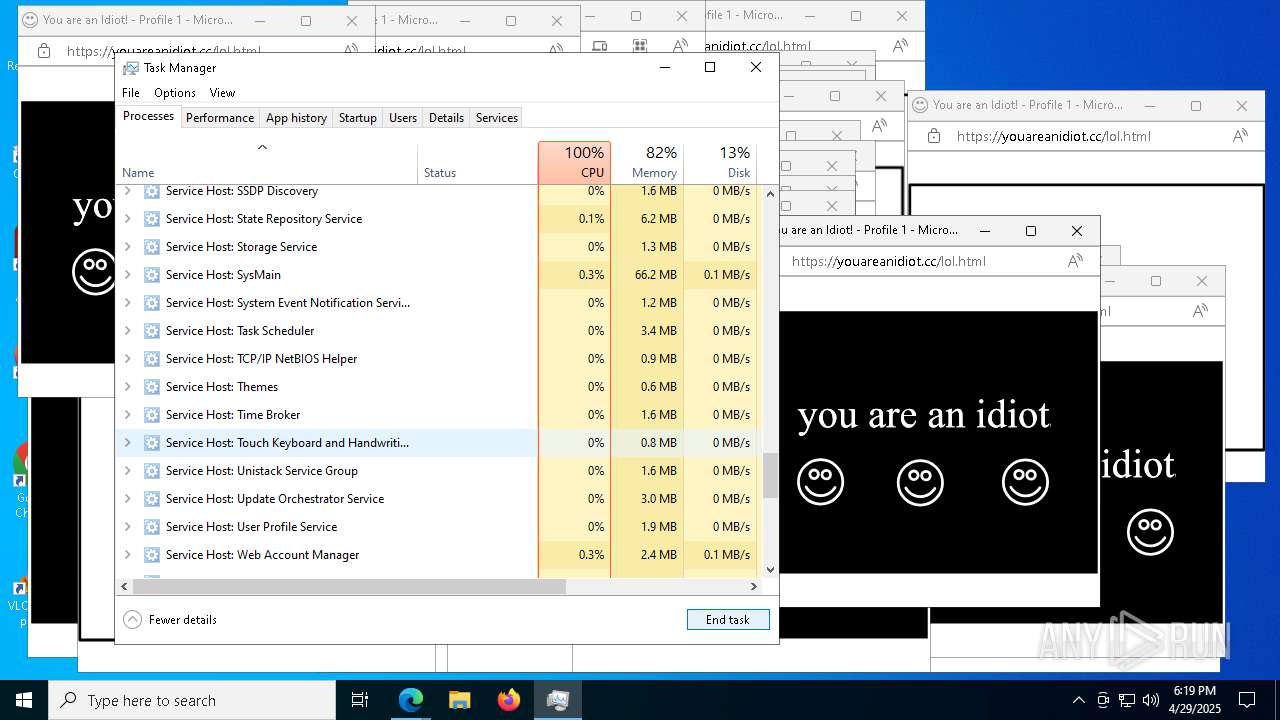Viewport: 1280px width, 720px height.
Task: Click the taskbar search box
Action: pyautogui.click(x=192, y=700)
